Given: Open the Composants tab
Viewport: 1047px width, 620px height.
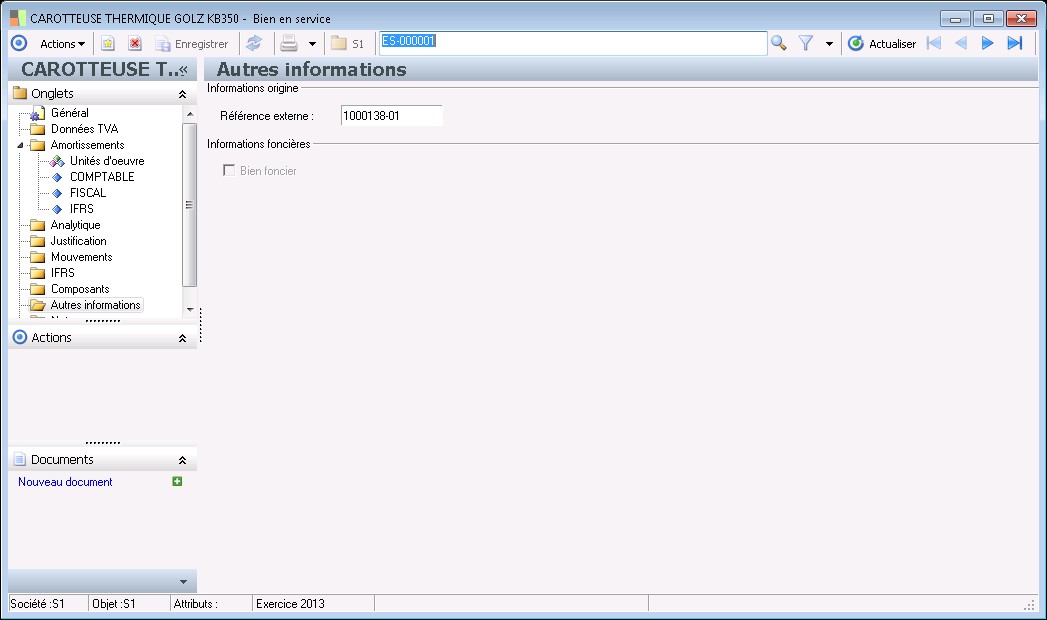Looking at the screenshot, I should pos(80,289).
